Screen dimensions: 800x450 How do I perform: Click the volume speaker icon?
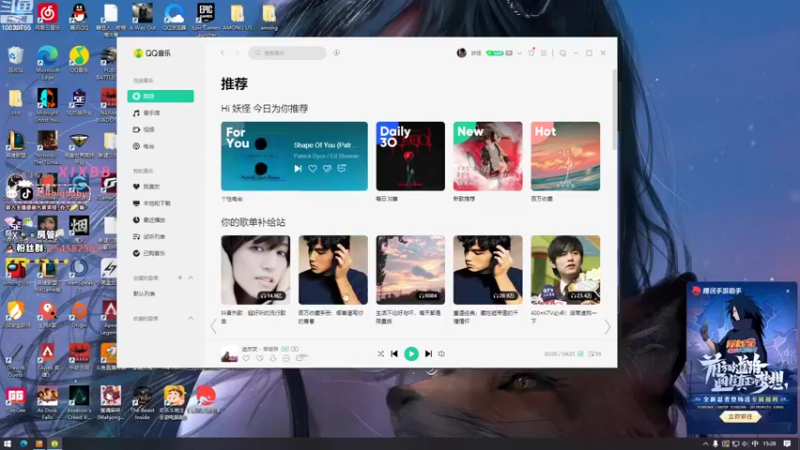click(x=441, y=354)
